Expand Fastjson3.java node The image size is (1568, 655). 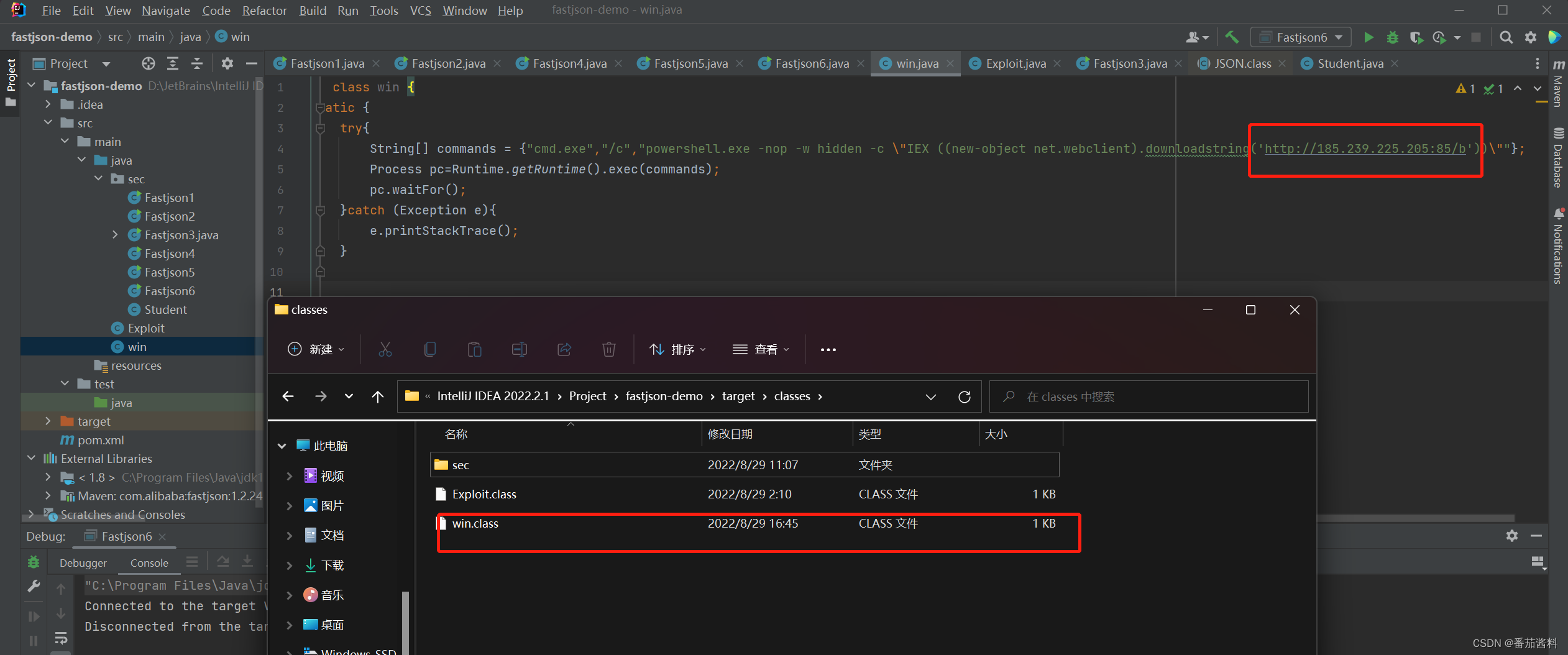[x=115, y=234]
